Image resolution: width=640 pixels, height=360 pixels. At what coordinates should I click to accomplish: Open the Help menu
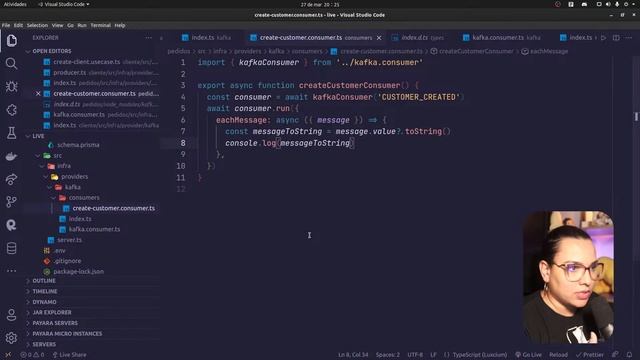tap(120, 25)
